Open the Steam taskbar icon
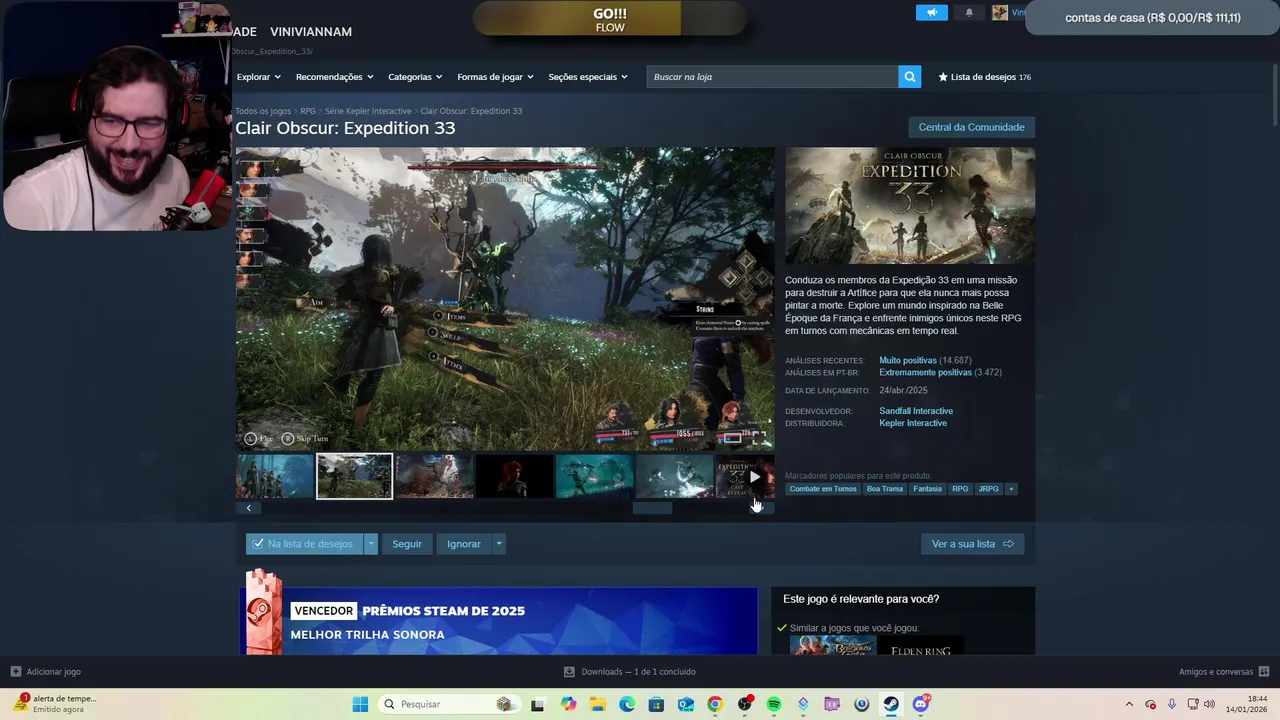The width and height of the screenshot is (1280, 720). [x=891, y=704]
